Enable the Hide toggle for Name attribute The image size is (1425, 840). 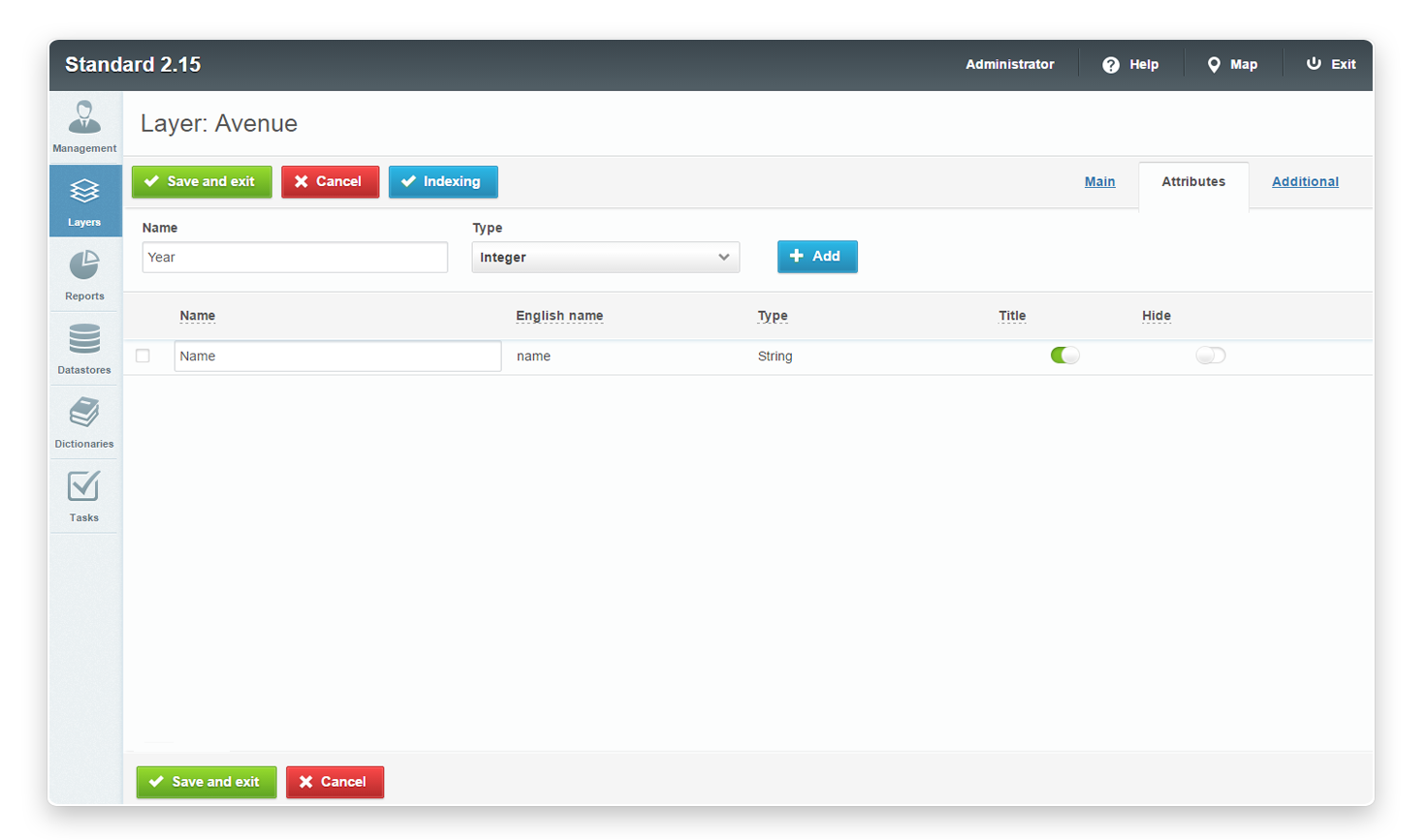coord(1210,356)
